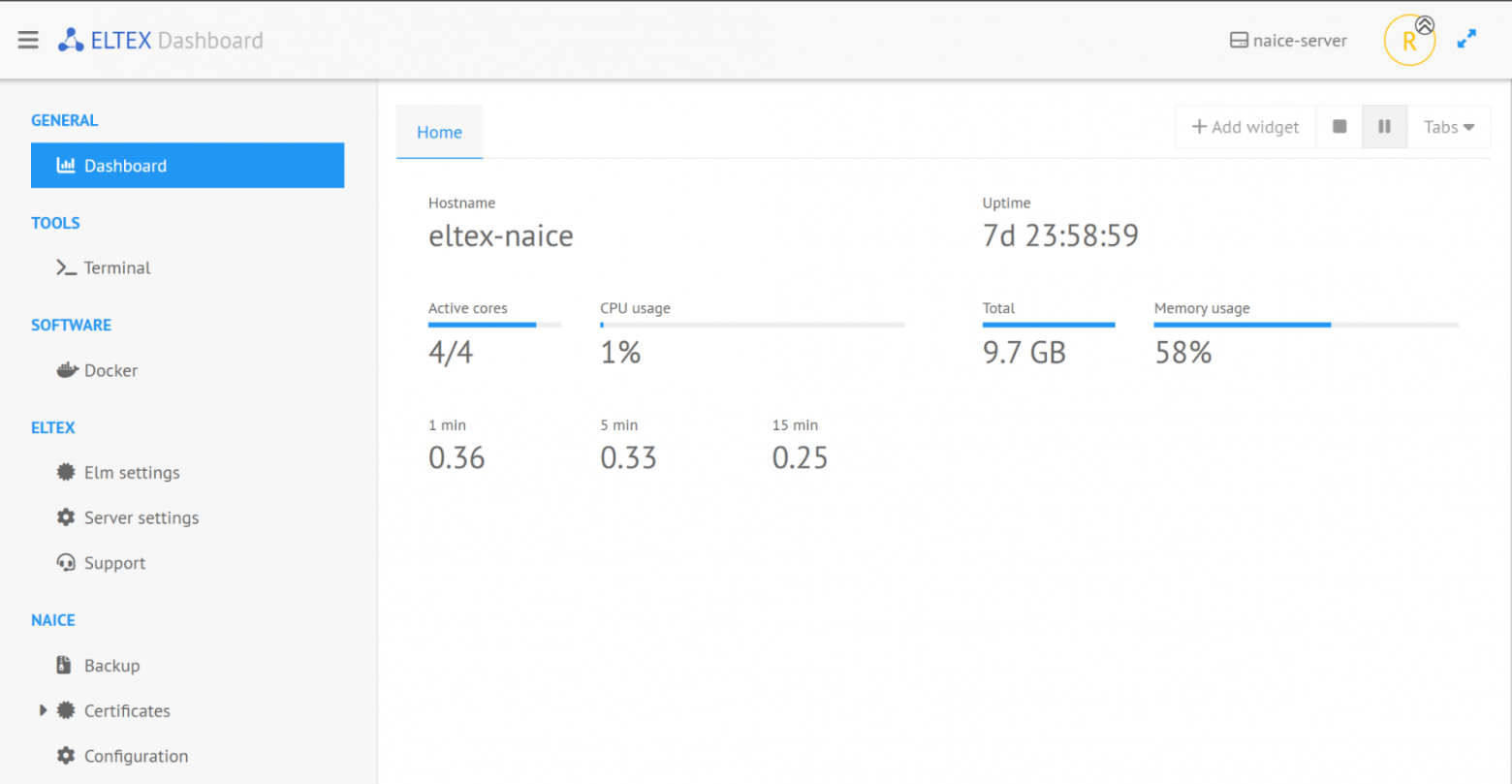Expand the Certificates tree item
1512x784 pixels.
point(43,710)
